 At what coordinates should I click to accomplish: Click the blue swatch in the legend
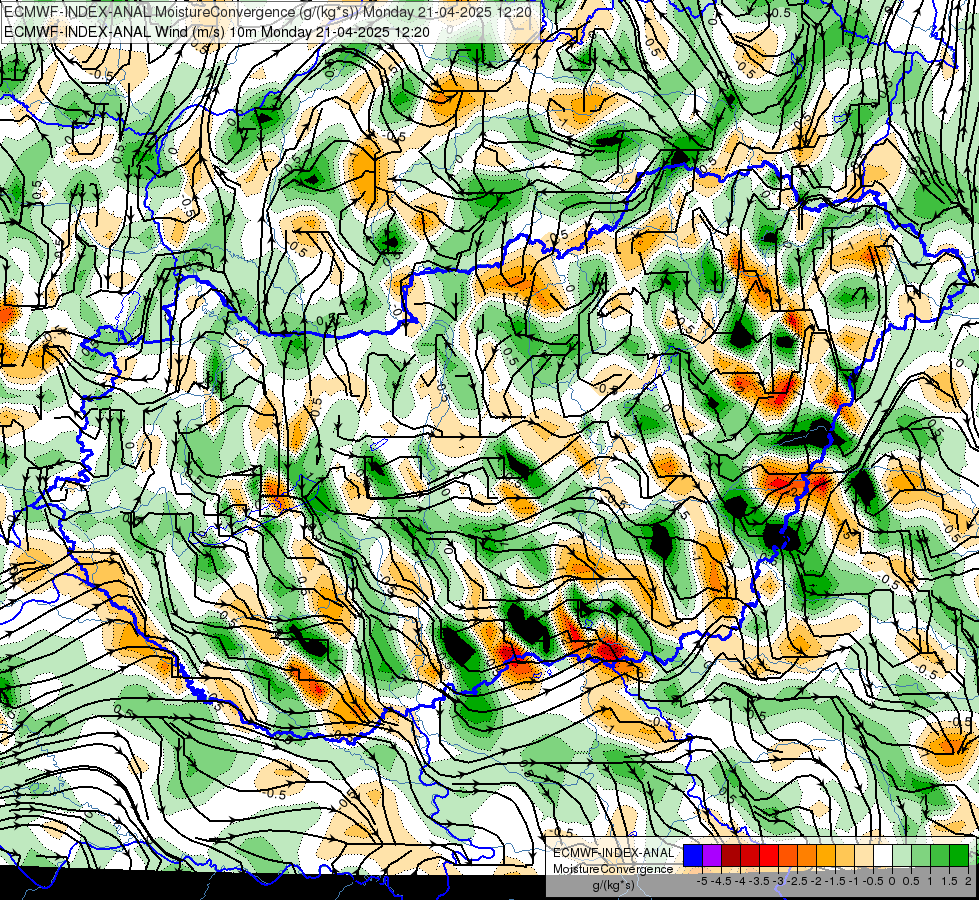693,856
